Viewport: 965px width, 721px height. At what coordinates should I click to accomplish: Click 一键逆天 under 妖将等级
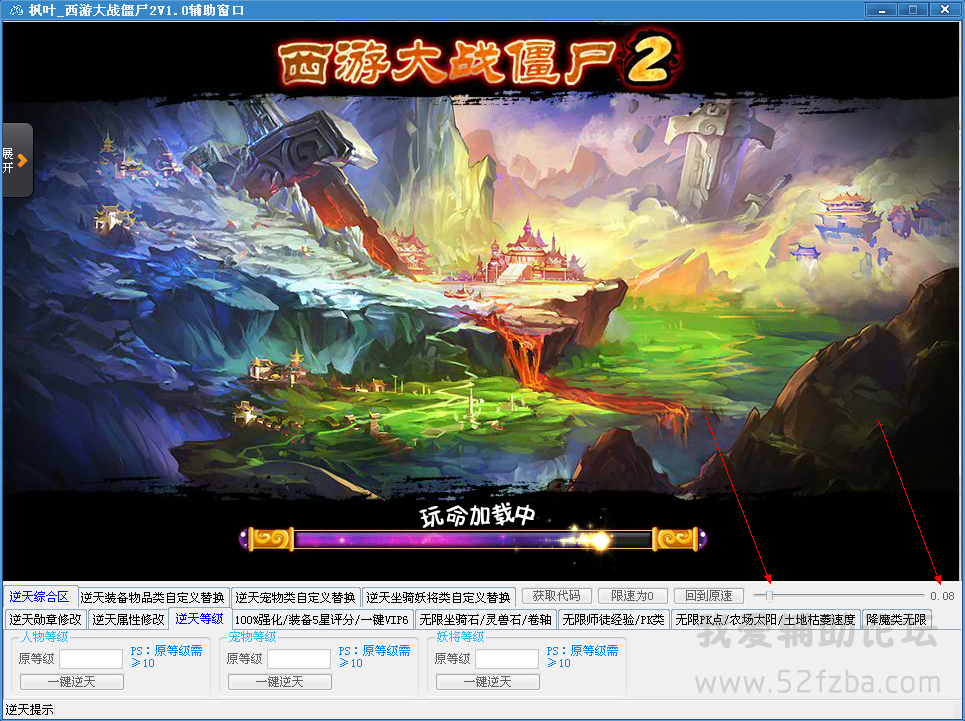click(488, 682)
